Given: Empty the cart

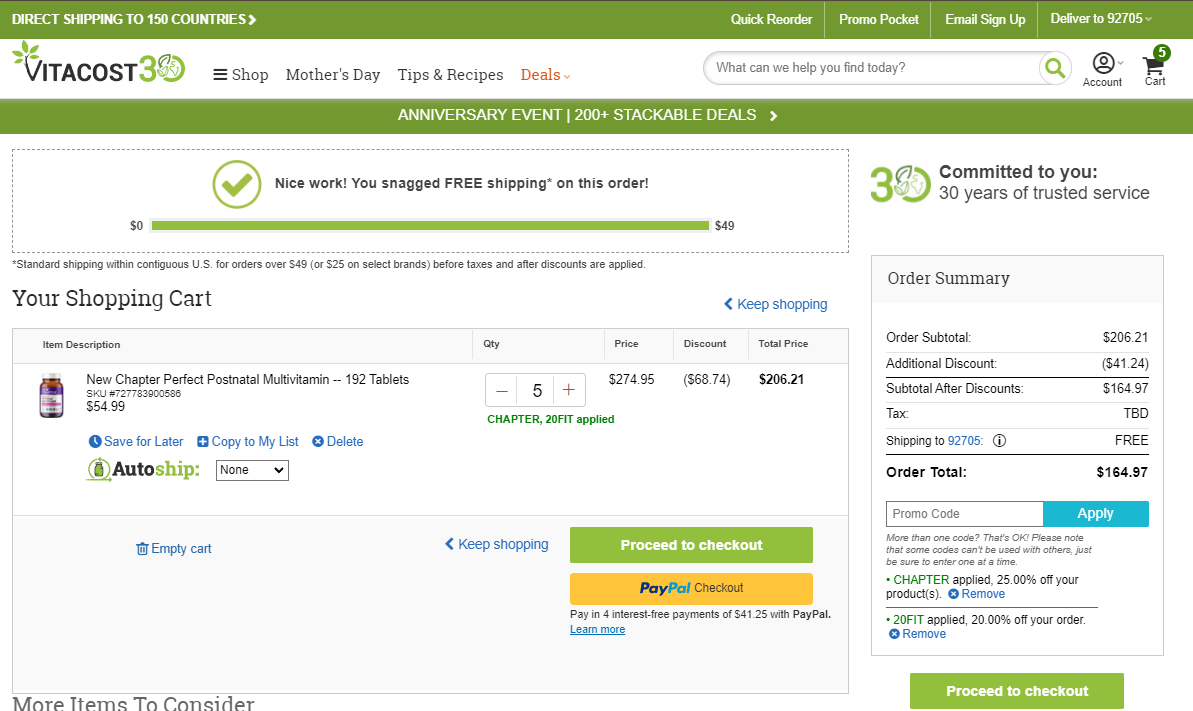Looking at the screenshot, I should click(x=173, y=549).
